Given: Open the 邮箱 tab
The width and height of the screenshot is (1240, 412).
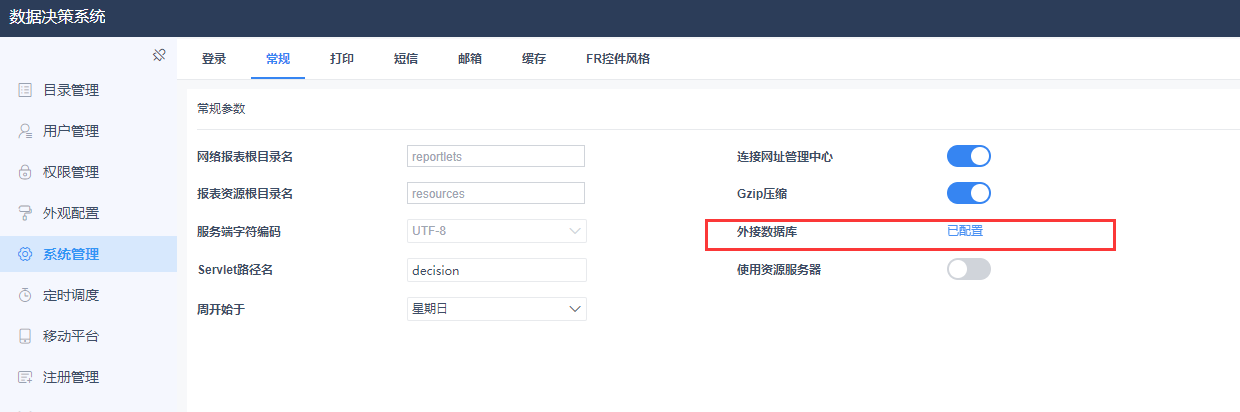Looking at the screenshot, I should coord(470,59).
